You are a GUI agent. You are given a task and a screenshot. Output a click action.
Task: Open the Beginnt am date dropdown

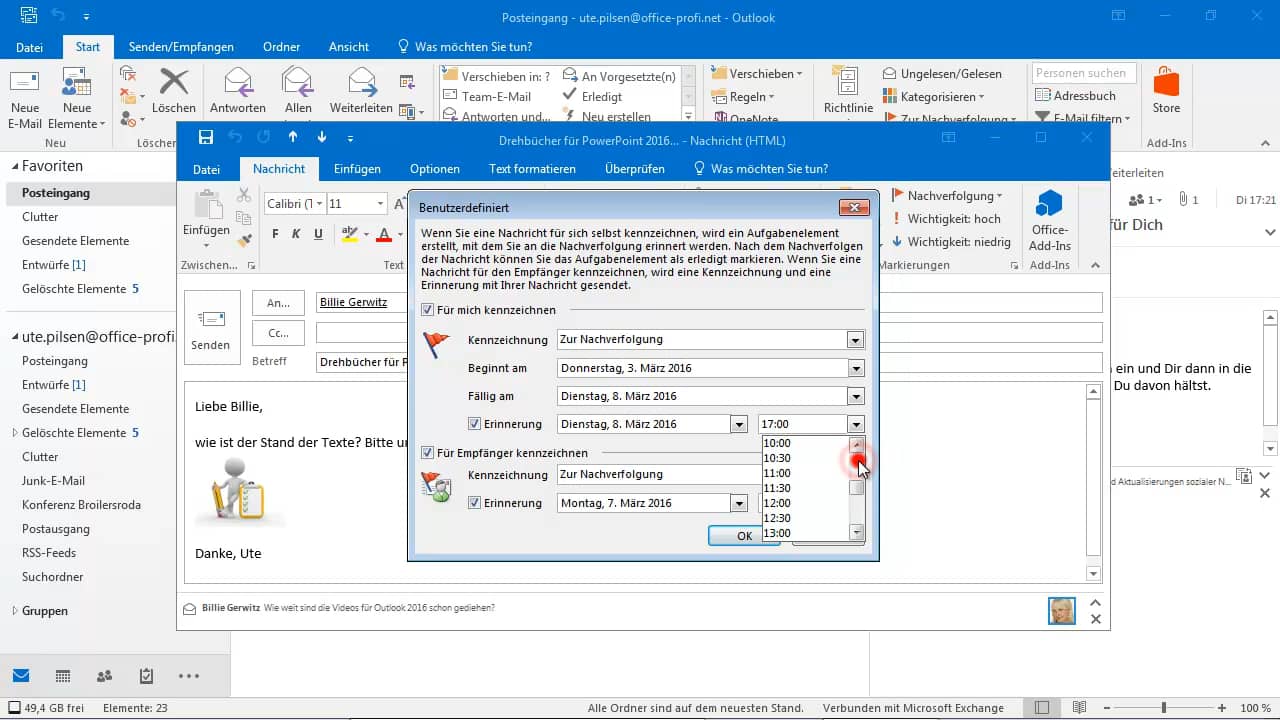(x=855, y=368)
